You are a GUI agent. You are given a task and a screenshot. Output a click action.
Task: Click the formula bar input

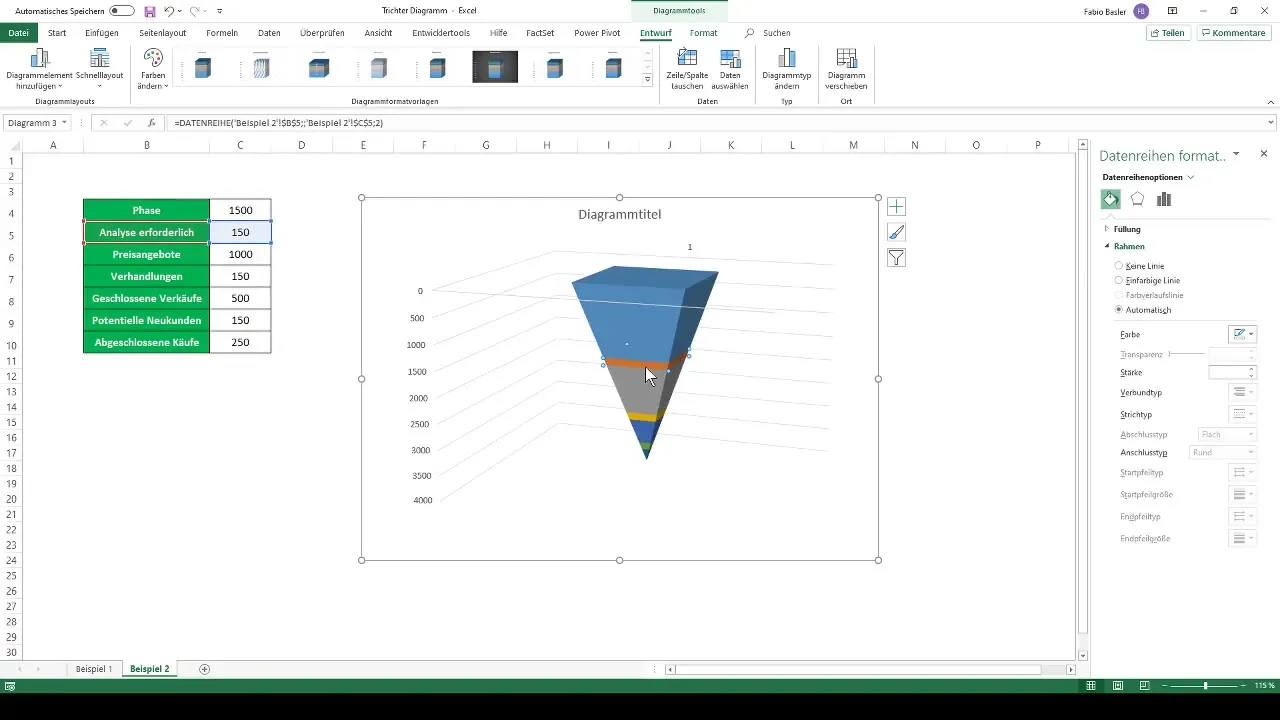click(720, 123)
